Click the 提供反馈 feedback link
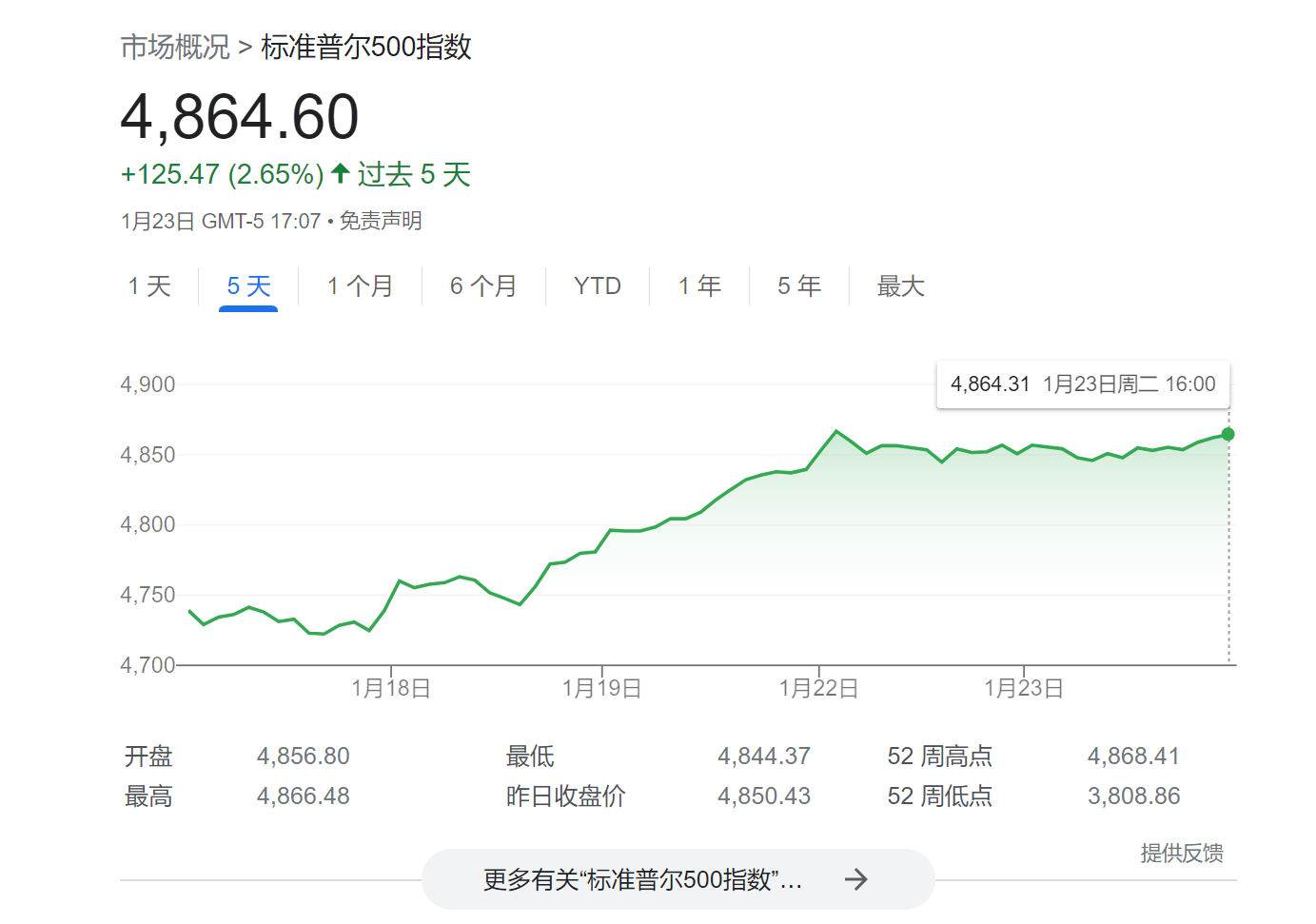Image resolution: width=1316 pixels, height=924 pixels. [x=1182, y=854]
